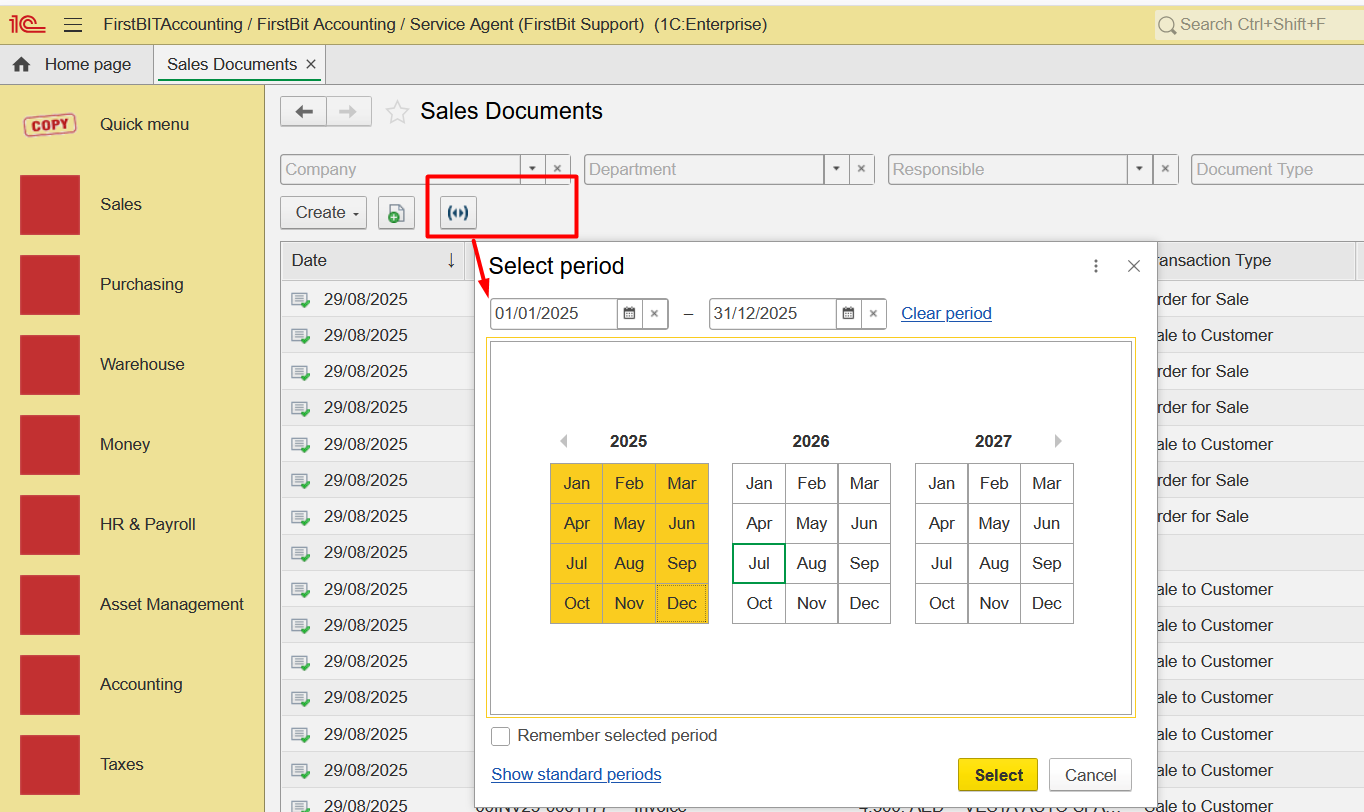Confirm period with the Select button
The width and height of the screenshot is (1364, 812).
998,775
